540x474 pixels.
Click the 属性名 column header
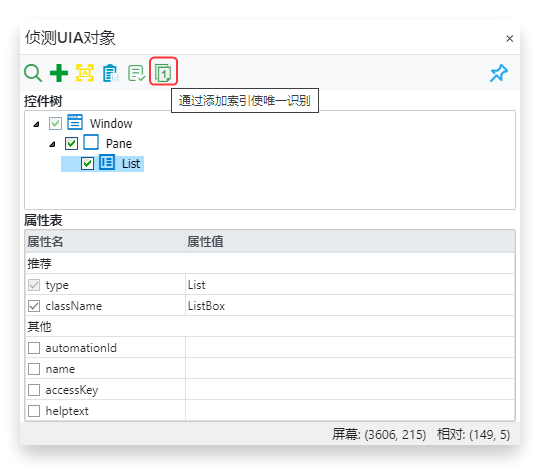pyautogui.click(x=105, y=241)
